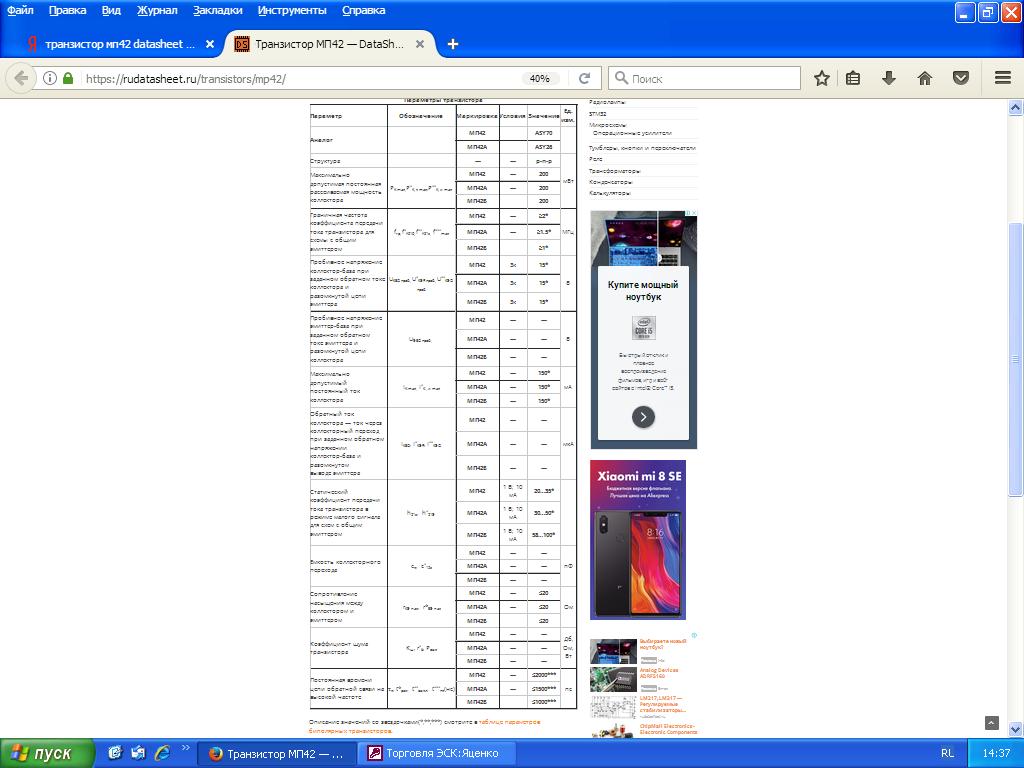The image size is (1024, 768).
Task: Expand hidden quick launch icons chevron
Action: point(185,749)
